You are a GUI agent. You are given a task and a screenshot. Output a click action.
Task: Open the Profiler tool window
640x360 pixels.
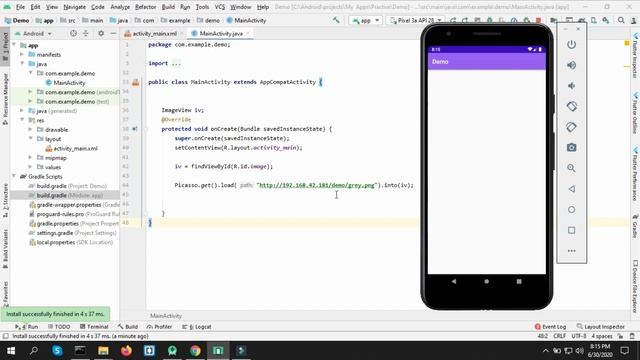pos(159,327)
